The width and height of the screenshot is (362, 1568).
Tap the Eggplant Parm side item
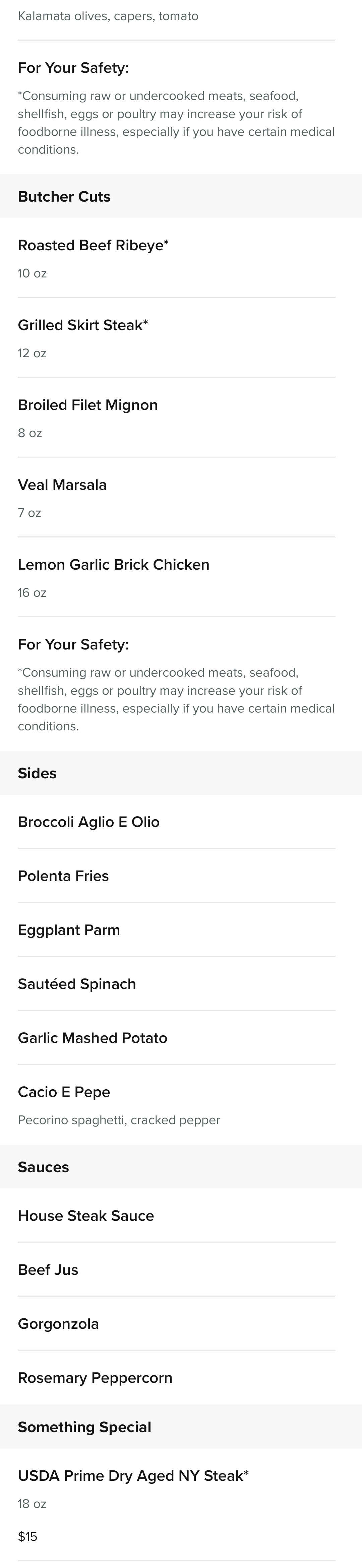click(x=176, y=930)
